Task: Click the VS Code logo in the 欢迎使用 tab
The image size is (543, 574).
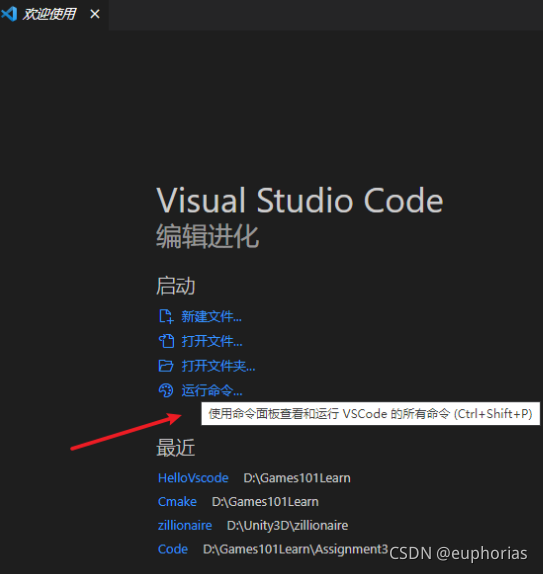Action: pos(9,14)
